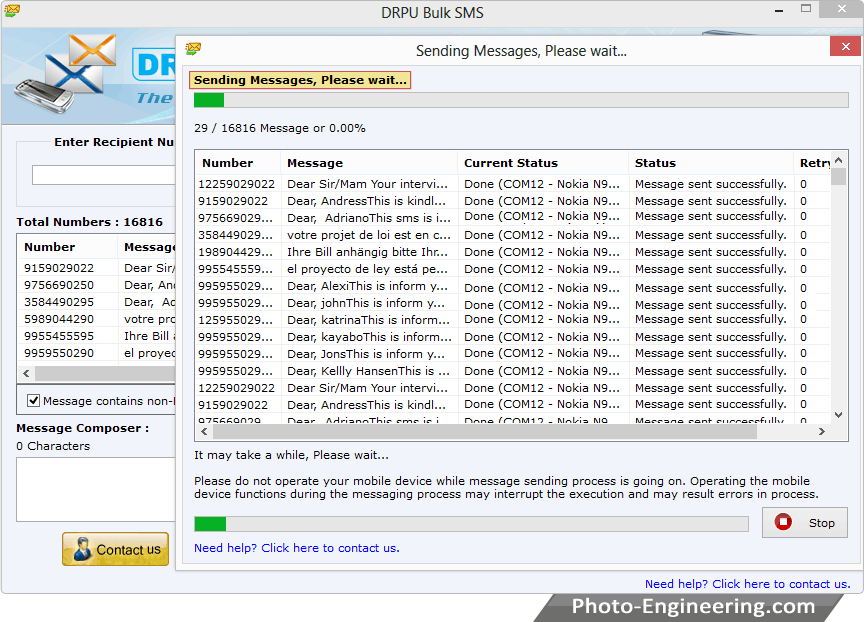Click the yellow 'Sending Messages, Please wait...' label
This screenshot has height=622, width=864.
tap(300, 80)
